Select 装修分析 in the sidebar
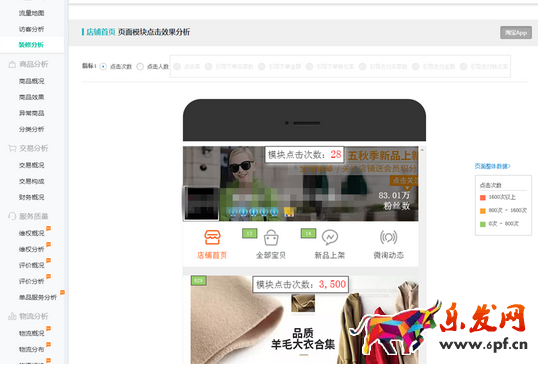The image size is (538, 365). [x=31, y=45]
